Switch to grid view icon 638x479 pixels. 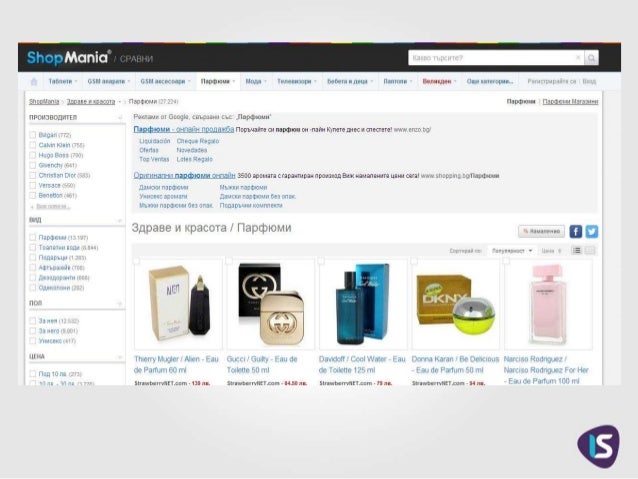pos(590,250)
